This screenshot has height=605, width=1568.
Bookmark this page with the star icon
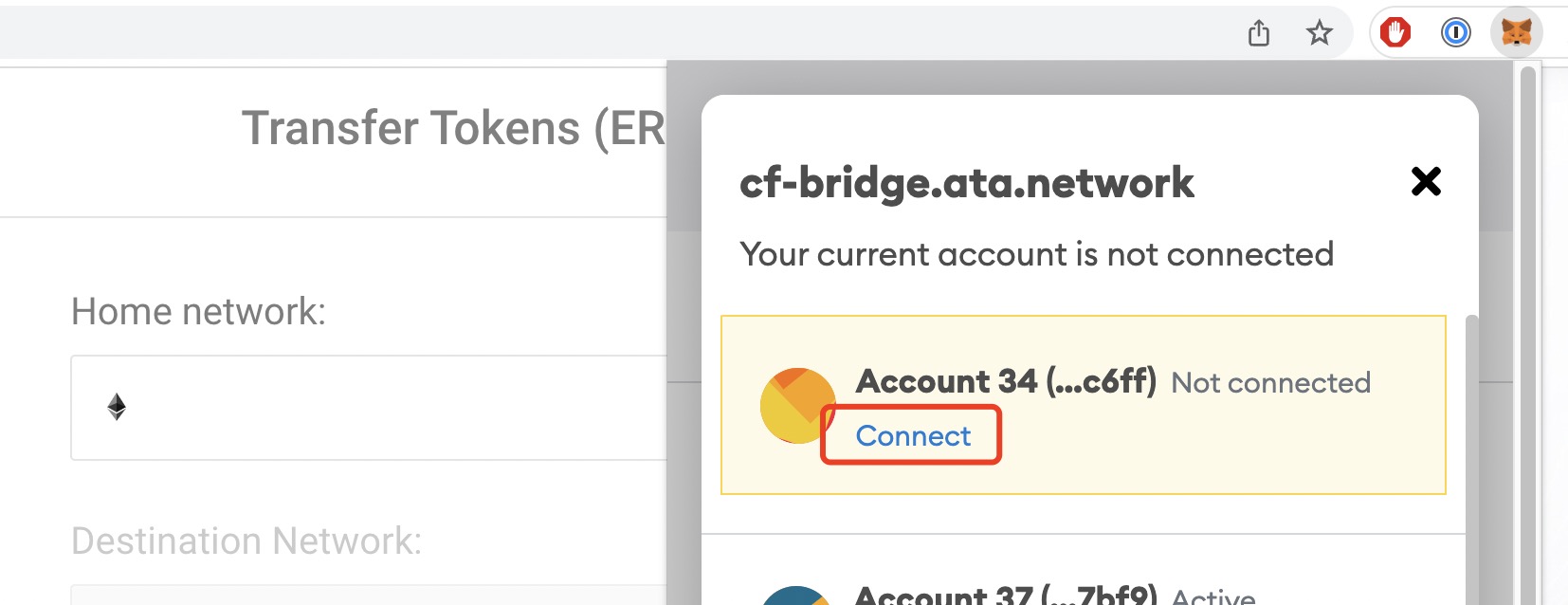(1319, 33)
